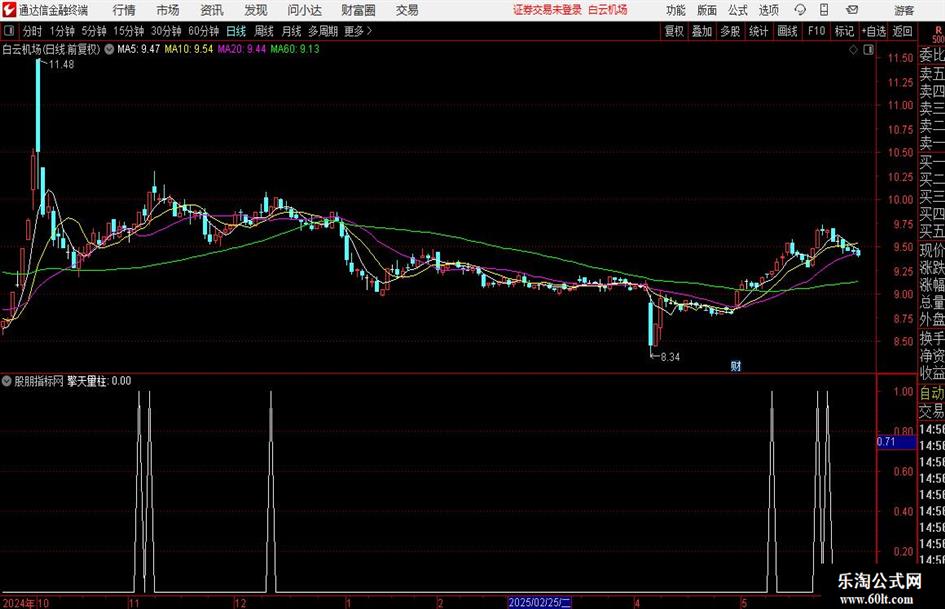Select the 日线 daily tab
The width and height of the screenshot is (945, 609).
[236, 31]
